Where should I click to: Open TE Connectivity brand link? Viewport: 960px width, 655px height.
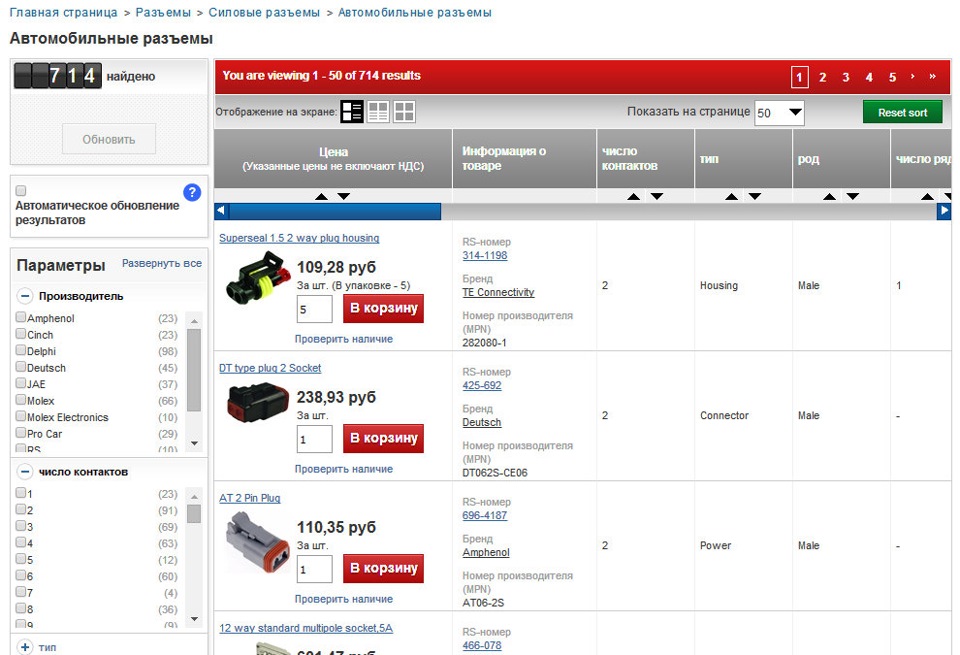click(x=498, y=292)
